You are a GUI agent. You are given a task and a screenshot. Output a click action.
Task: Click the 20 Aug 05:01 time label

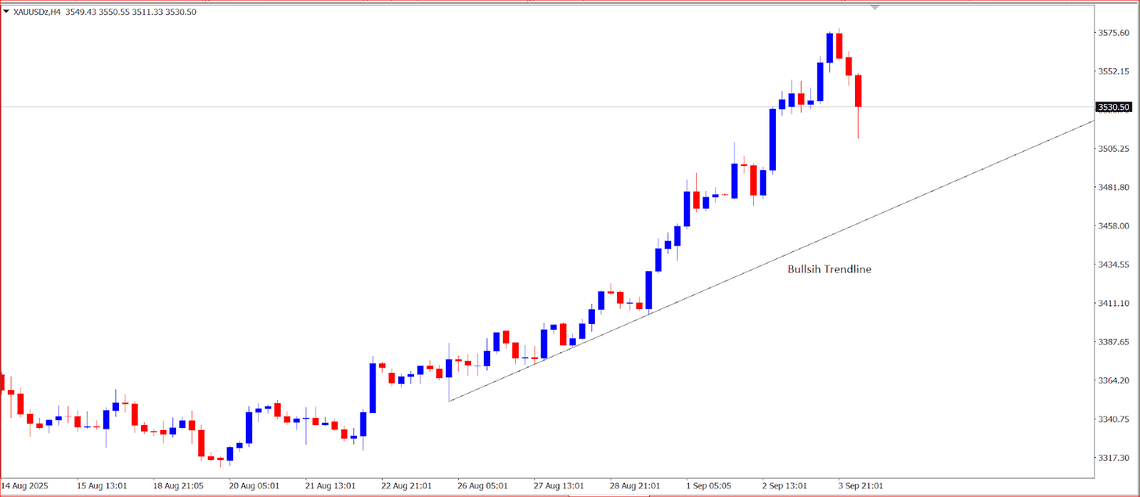click(x=254, y=486)
